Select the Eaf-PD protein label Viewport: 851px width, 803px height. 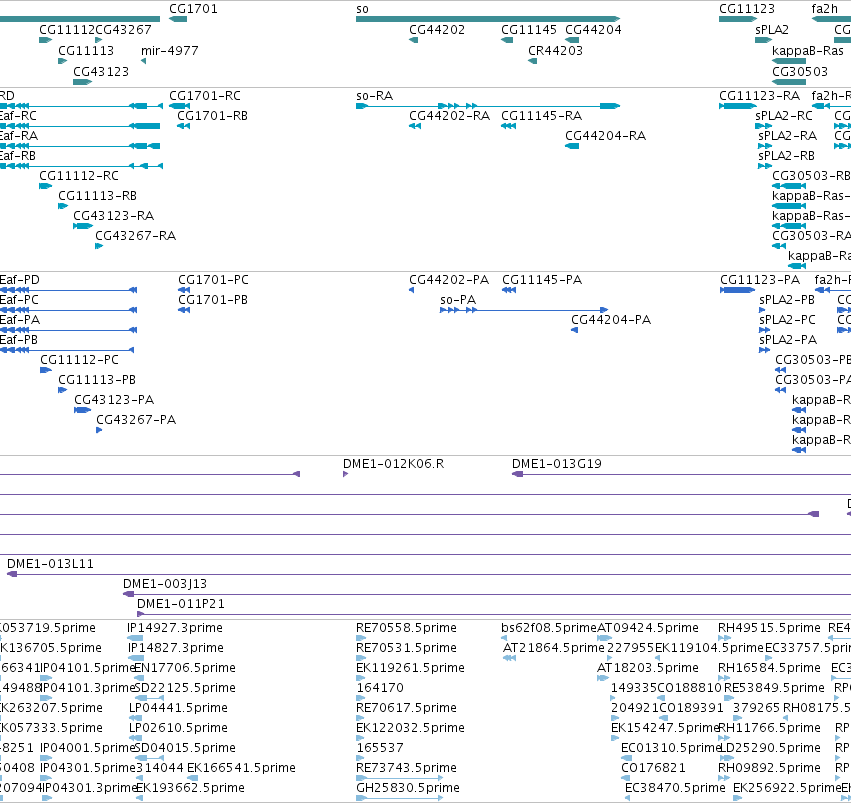[20, 281]
